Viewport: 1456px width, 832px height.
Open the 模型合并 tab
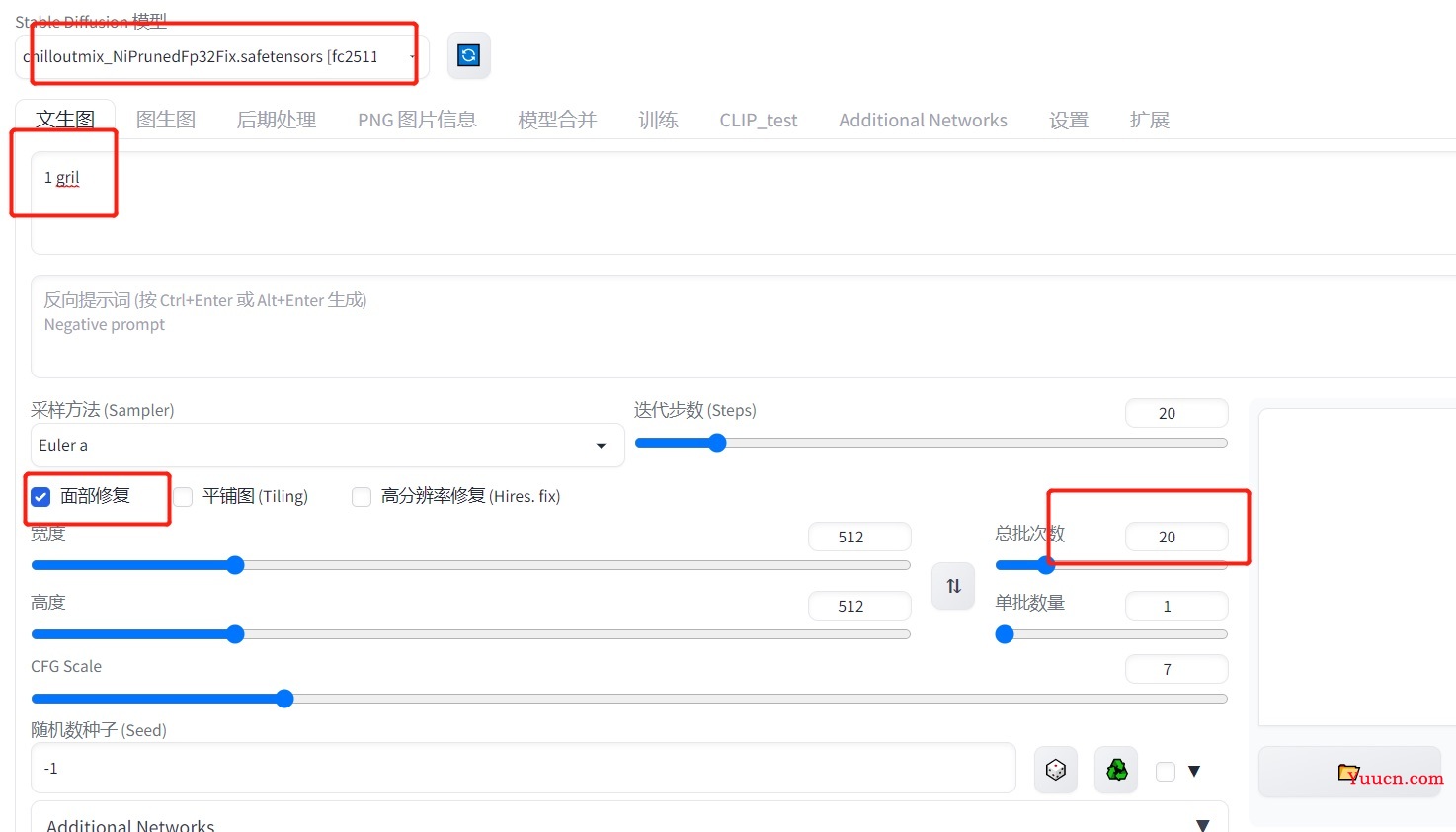[x=557, y=120]
